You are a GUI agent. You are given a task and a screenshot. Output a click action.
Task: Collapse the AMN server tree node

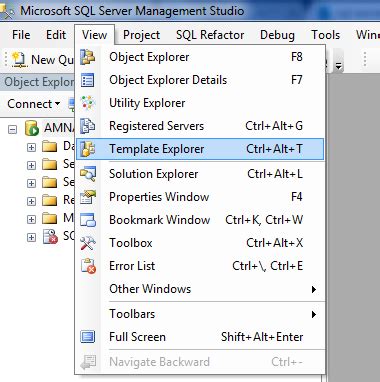coord(12,129)
